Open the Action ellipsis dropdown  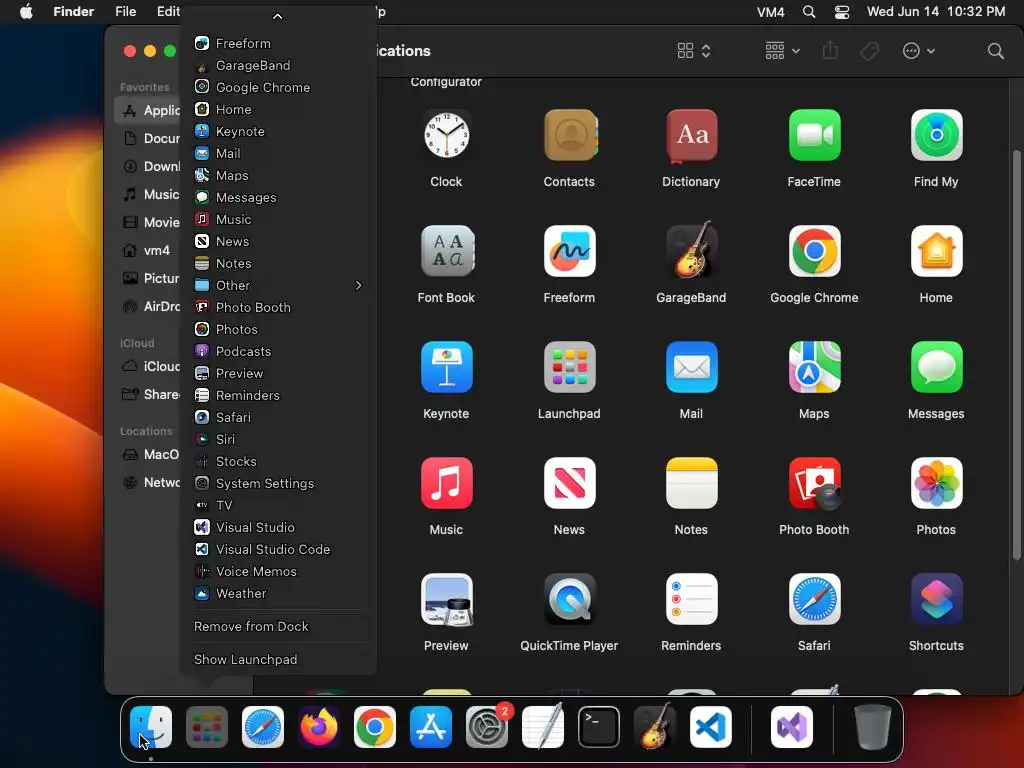click(x=918, y=51)
